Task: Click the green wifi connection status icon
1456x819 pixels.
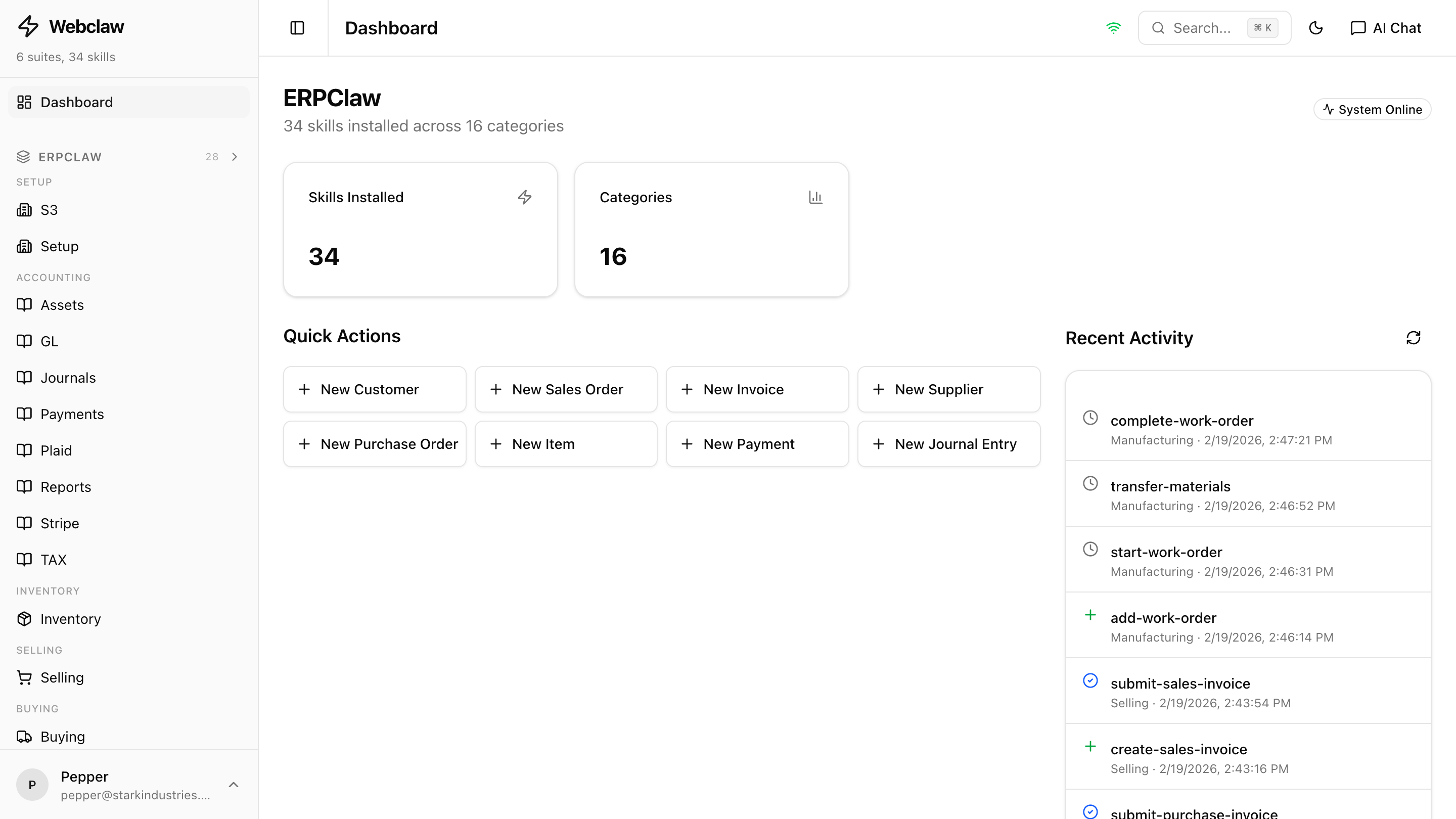Action: click(1113, 28)
